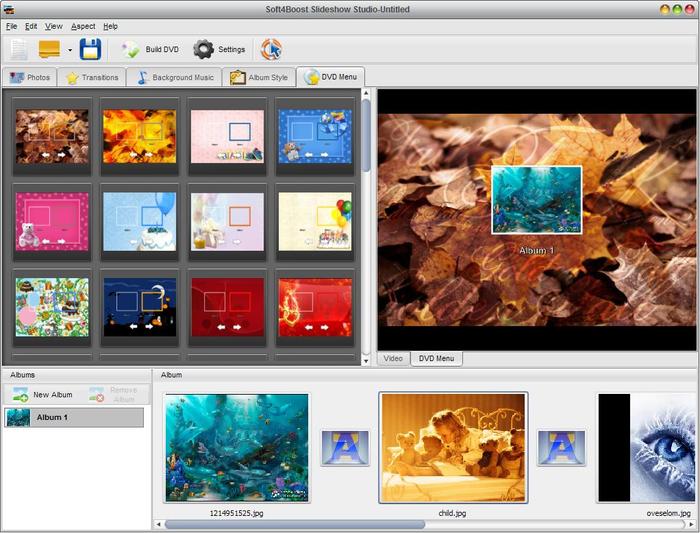Viewport: 700px width, 533px height.
Task: Switch preview to the Video tab
Action: pyautogui.click(x=393, y=358)
